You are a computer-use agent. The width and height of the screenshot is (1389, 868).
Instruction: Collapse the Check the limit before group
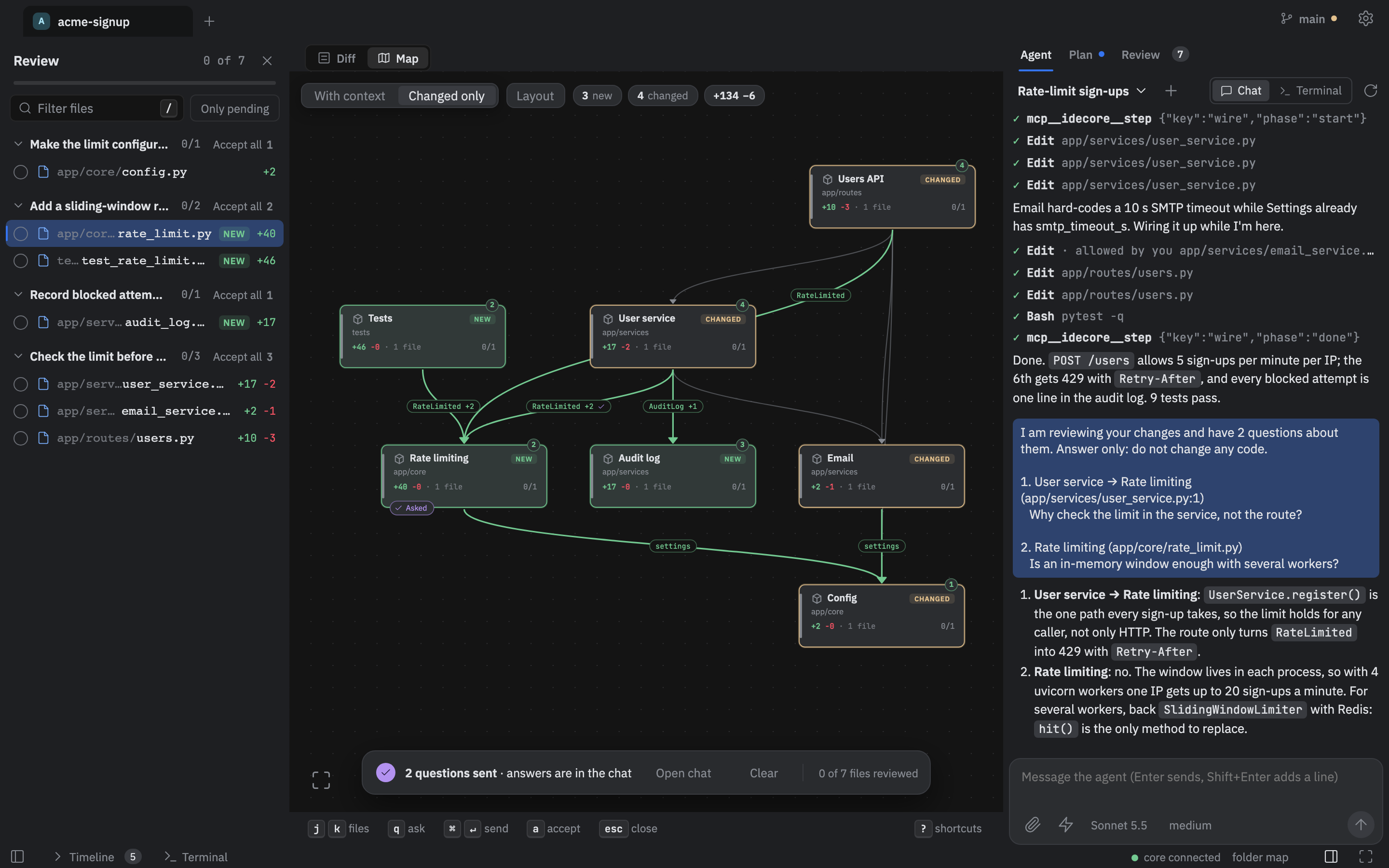coord(18,356)
